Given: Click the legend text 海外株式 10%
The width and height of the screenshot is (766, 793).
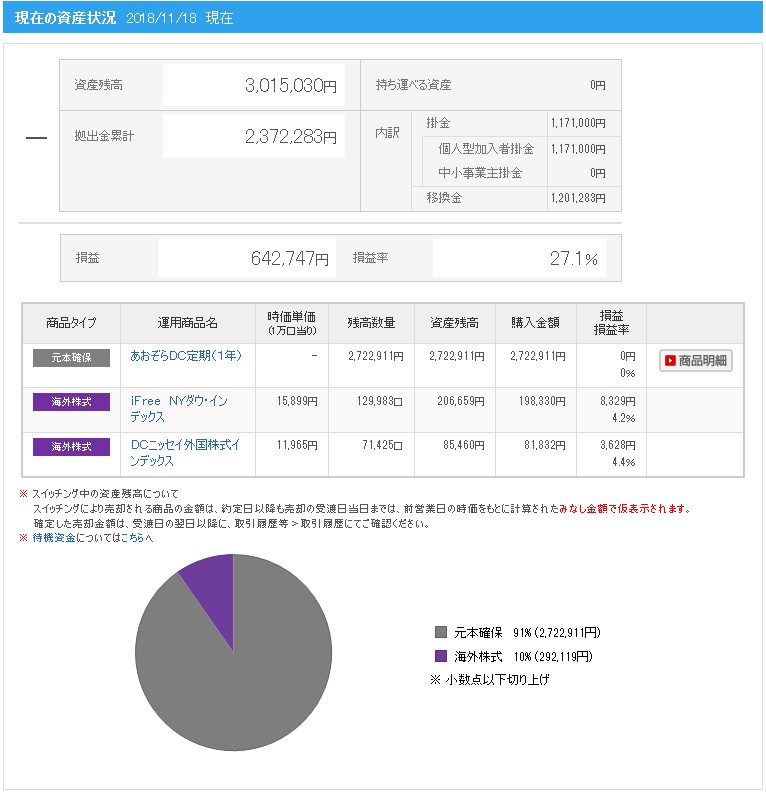Looking at the screenshot, I should [x=523, y=656].
